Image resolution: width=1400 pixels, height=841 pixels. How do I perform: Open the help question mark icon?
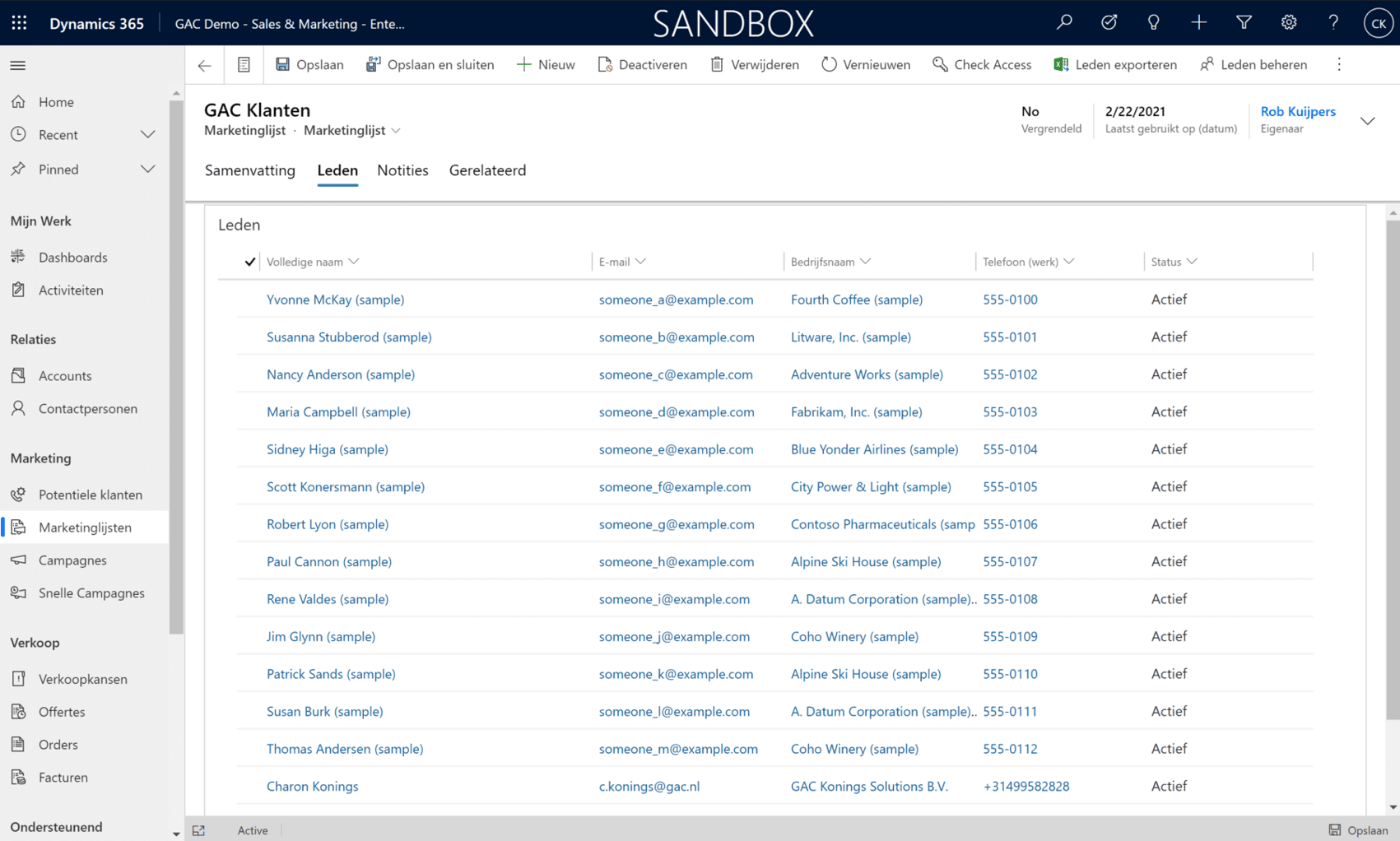(1333, 23)
